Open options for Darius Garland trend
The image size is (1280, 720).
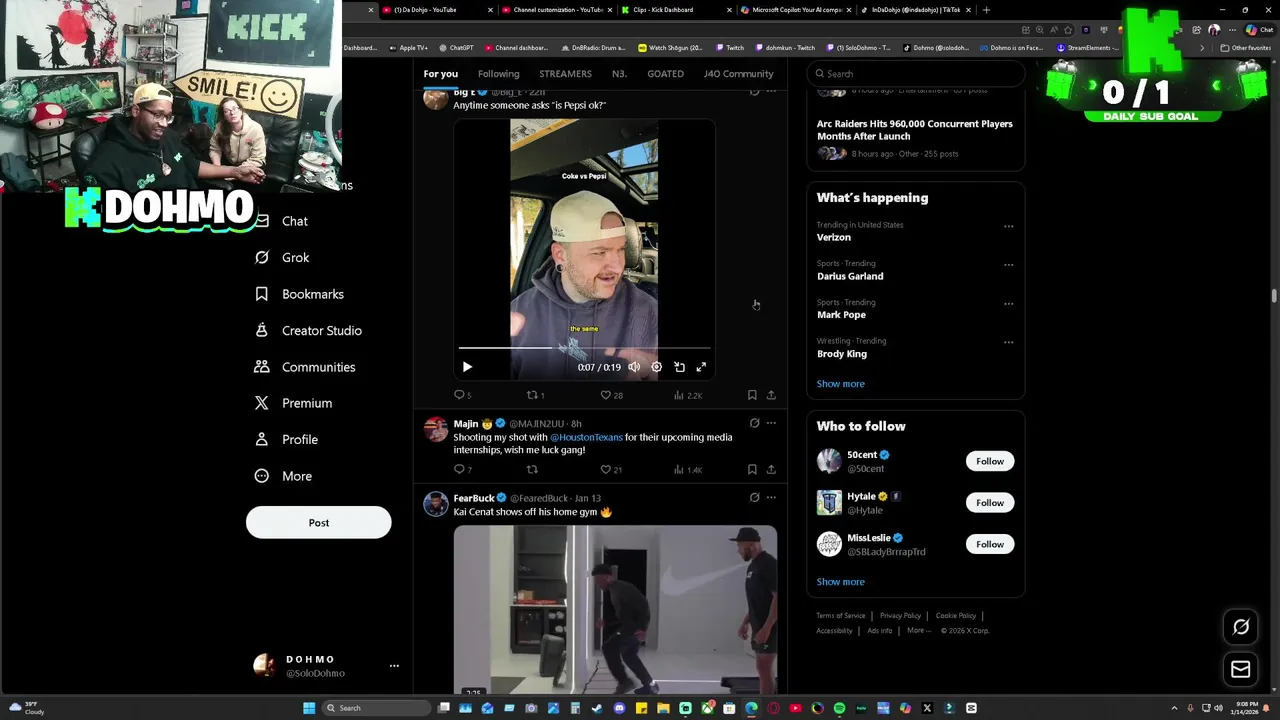[1008, 265]
